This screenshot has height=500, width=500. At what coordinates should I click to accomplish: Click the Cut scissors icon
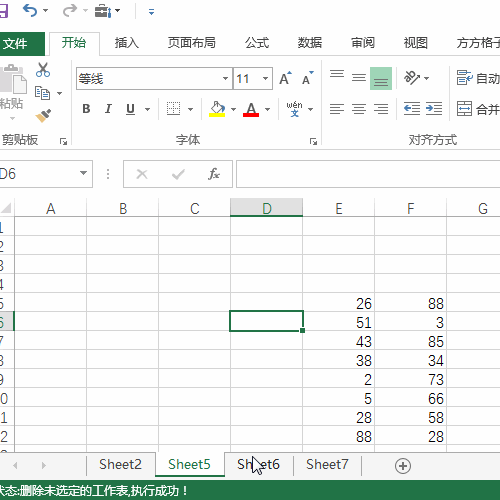(43, 70)
